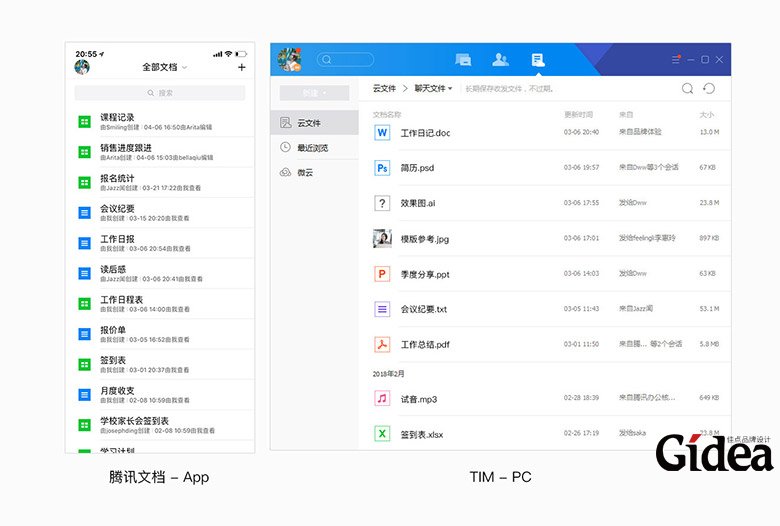Select the documents tab icon in TIM
780x526 pixels.
click(537, 60)
